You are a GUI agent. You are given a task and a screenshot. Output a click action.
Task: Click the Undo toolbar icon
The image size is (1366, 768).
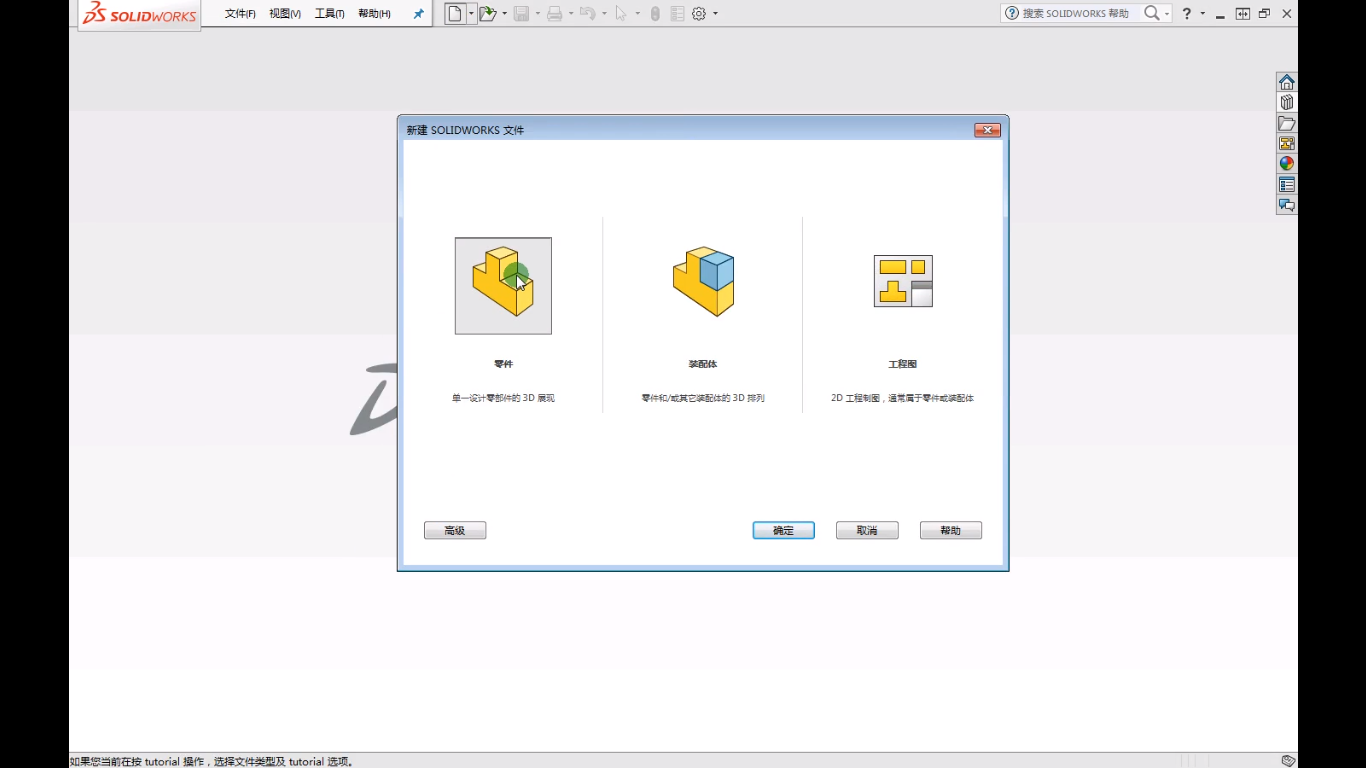coord(588,14)
